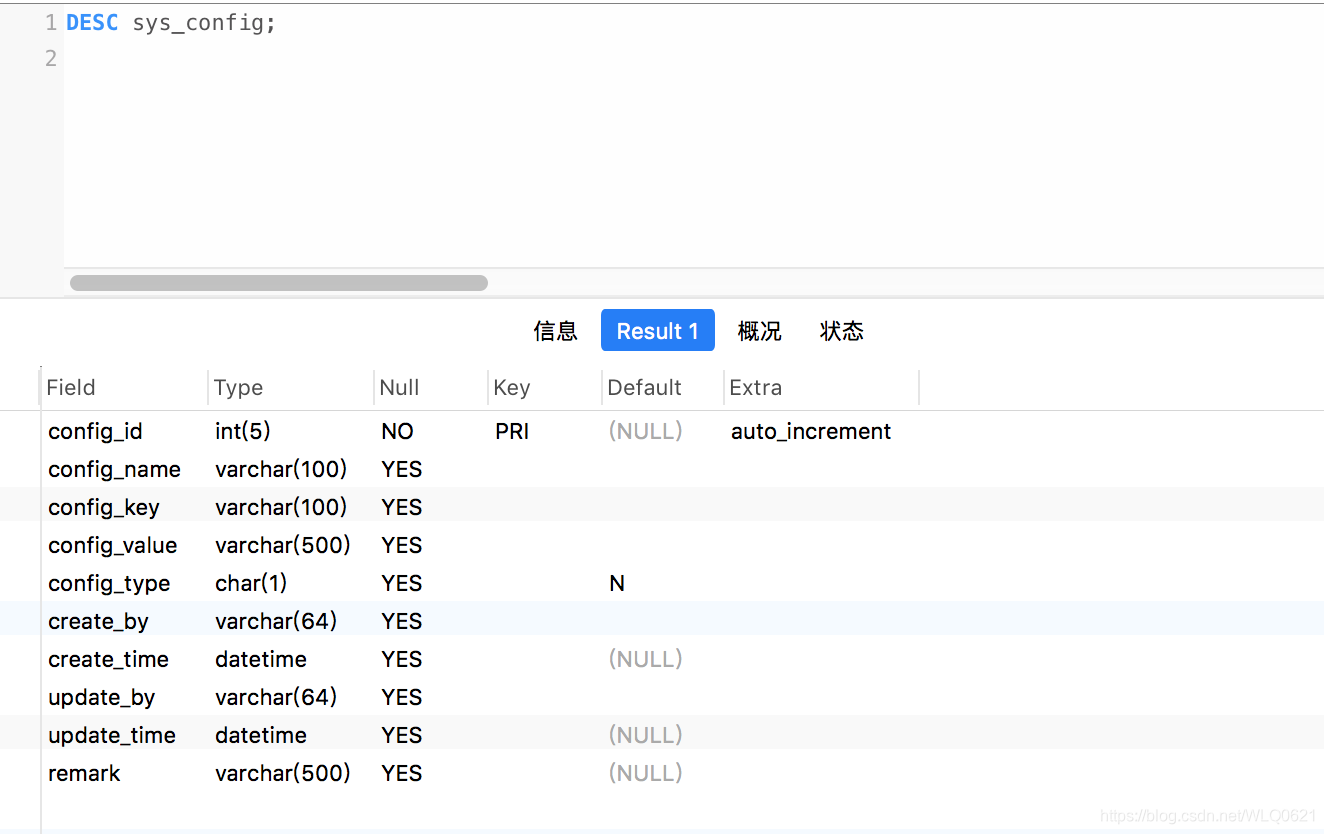Click line number 1 in the gutter
This screenshot has width=1324, height=834.
[51, 22]
